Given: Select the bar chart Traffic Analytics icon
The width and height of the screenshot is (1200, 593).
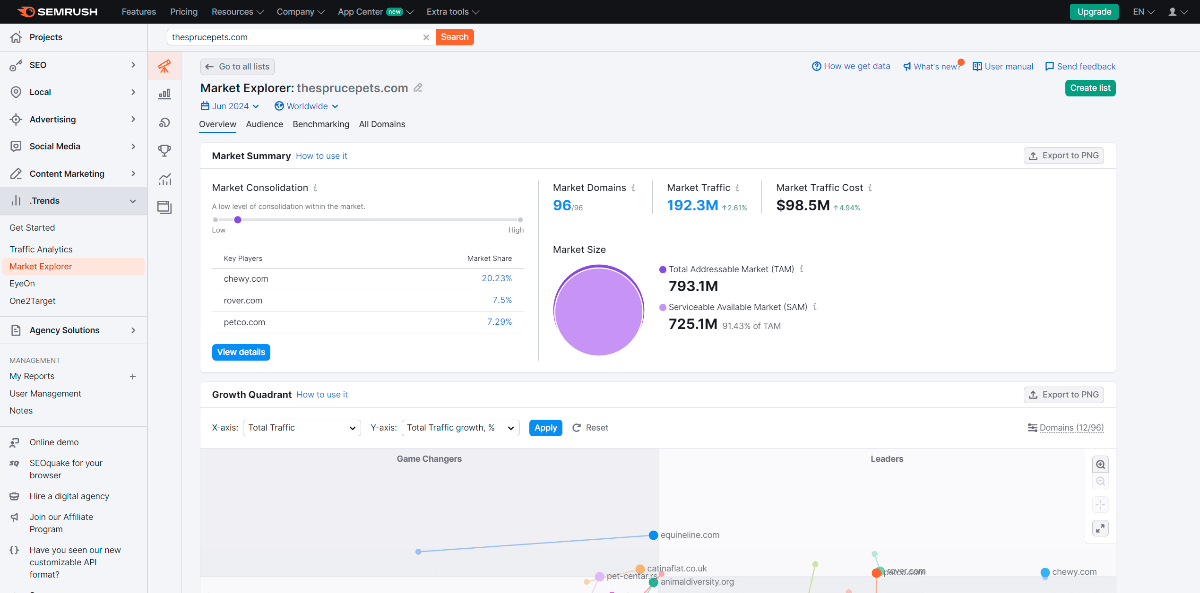Looking at the screenshot, I should pos(164,93).
